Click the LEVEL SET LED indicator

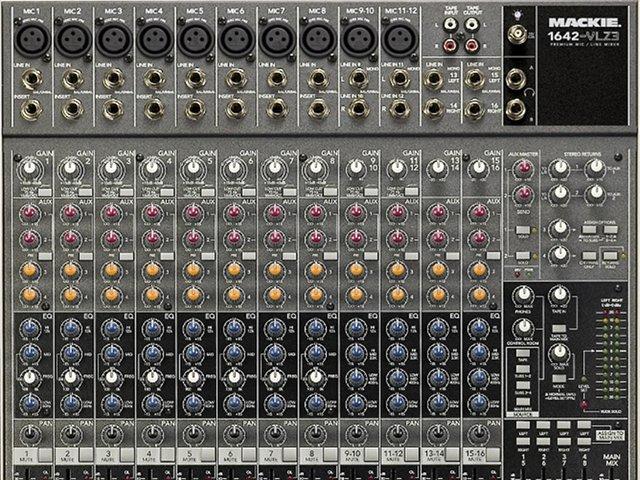point(584,378)
